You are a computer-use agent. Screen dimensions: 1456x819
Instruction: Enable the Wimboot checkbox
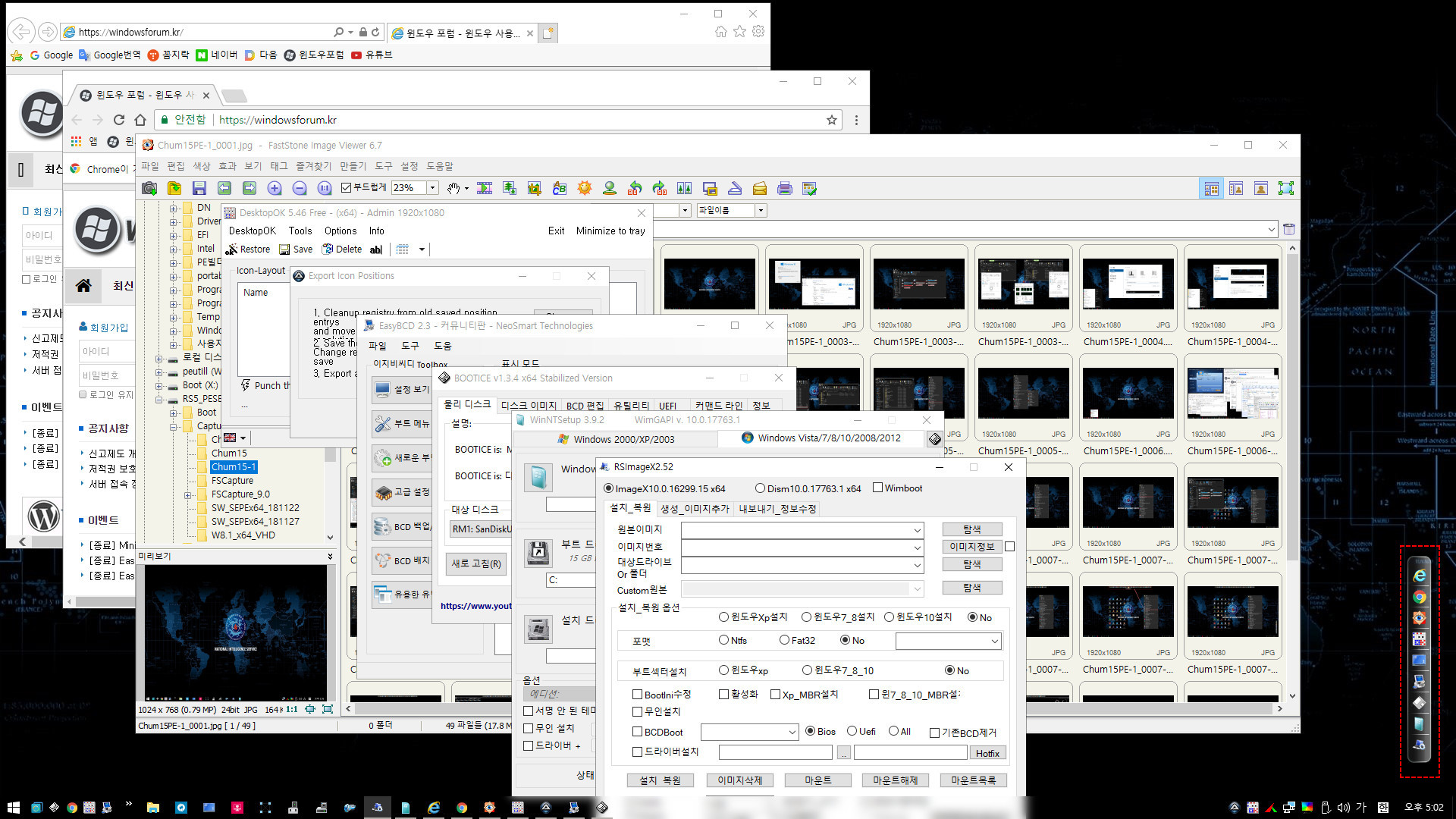[x=877, y=488]
